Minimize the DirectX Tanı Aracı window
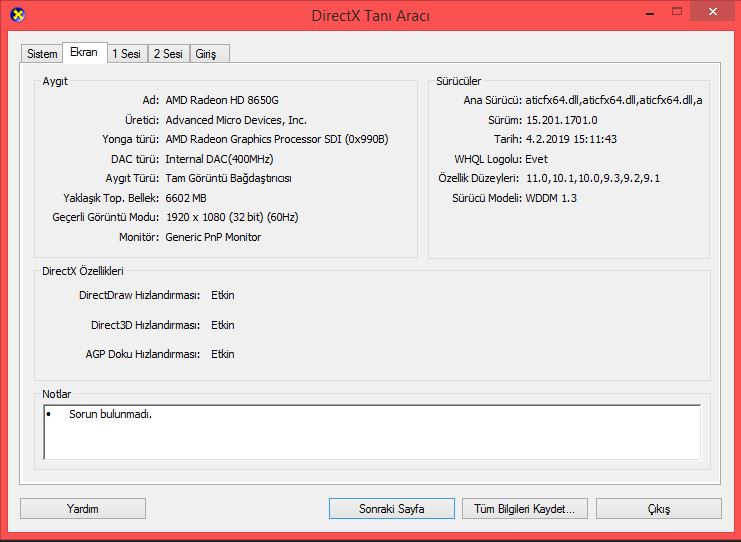741x542 pixels. pyautogui.click(x=650, y=13)
